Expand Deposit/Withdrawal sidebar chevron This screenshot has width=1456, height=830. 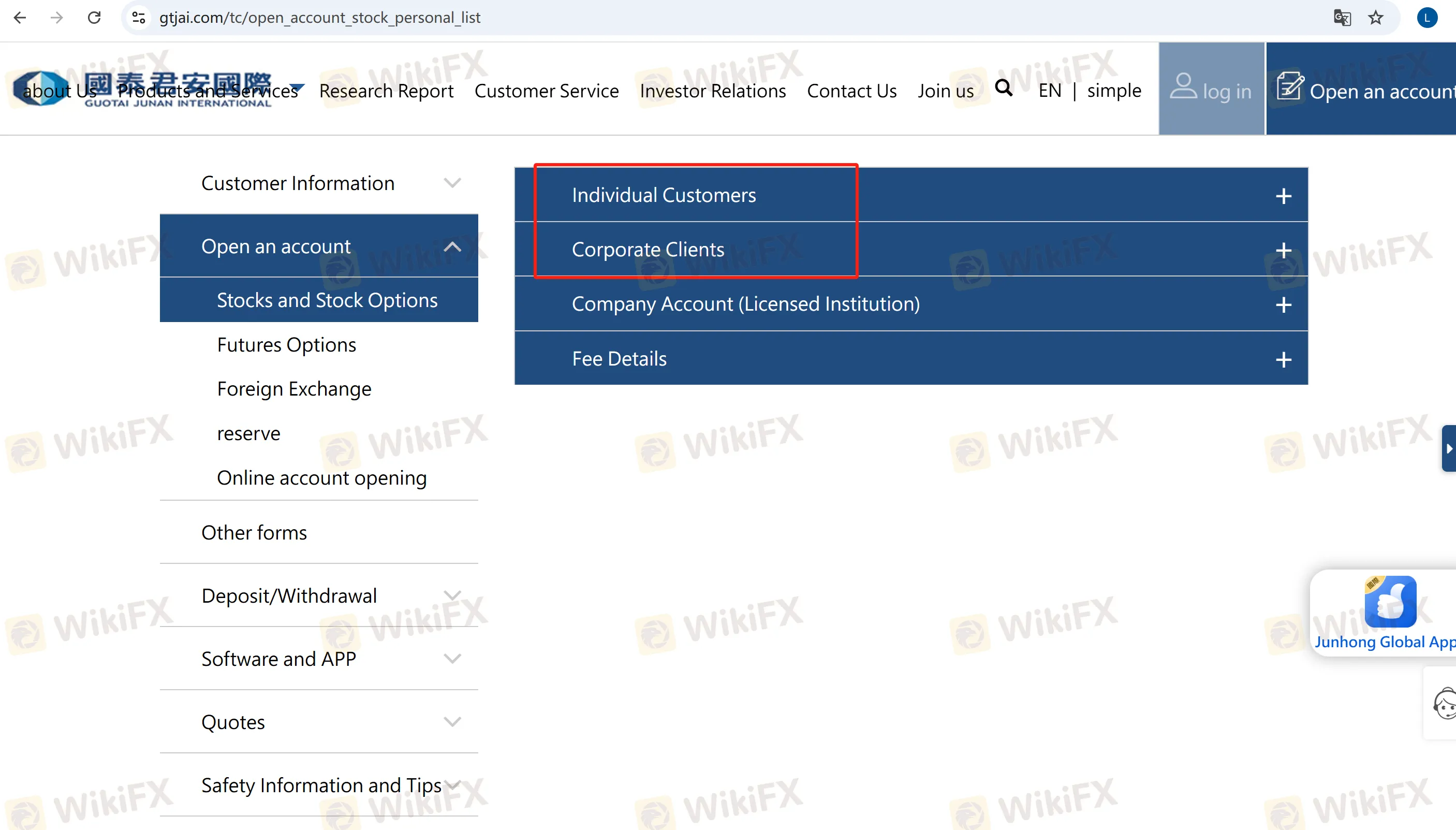[x=452, y=596]
